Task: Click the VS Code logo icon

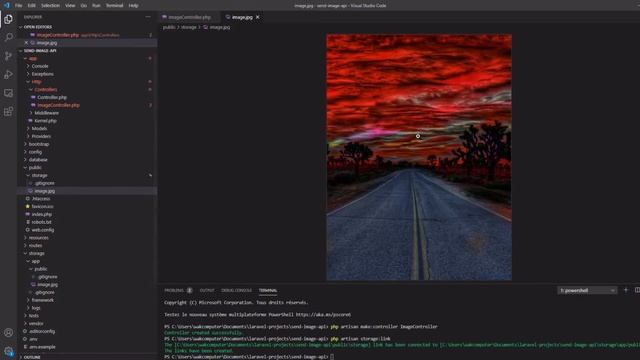Action: tap(7, 5)
